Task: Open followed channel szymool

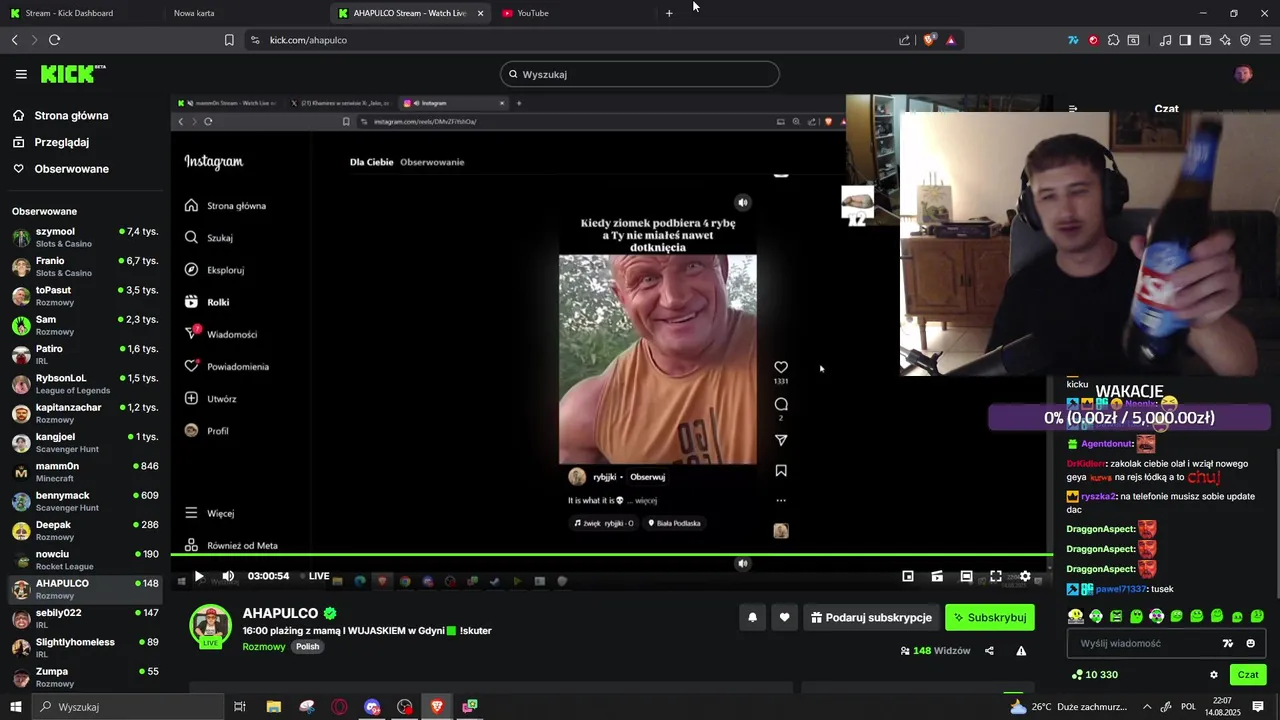Action: tap(85, 237)
